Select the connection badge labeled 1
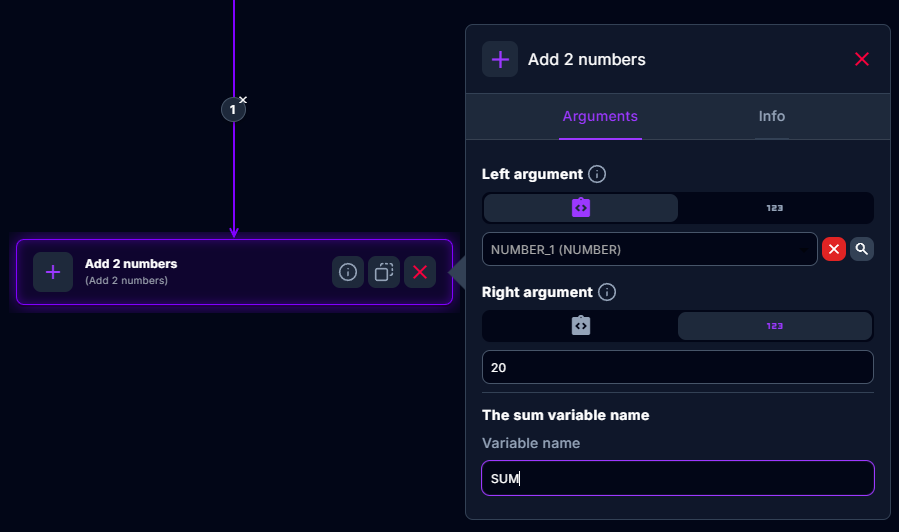This screenshot has width=899, height=532. coord(233,110)
